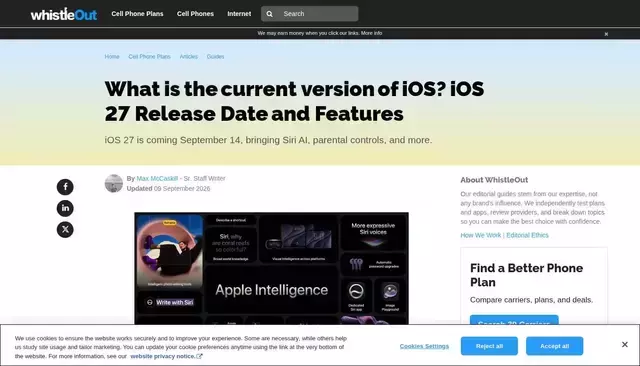View author Max McCaskill profile
Image resolution: width=640 pixels, height=366 pixels.
157,179
